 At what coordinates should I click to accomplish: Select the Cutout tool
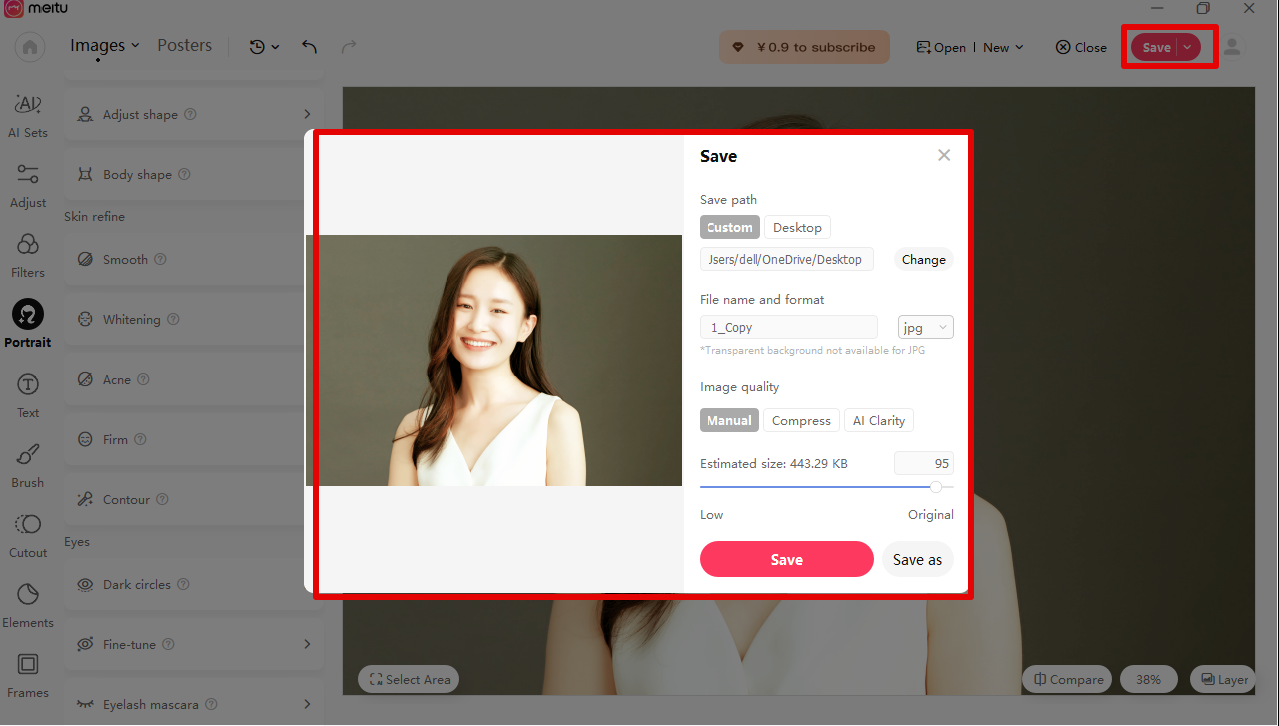click(27, 534)
